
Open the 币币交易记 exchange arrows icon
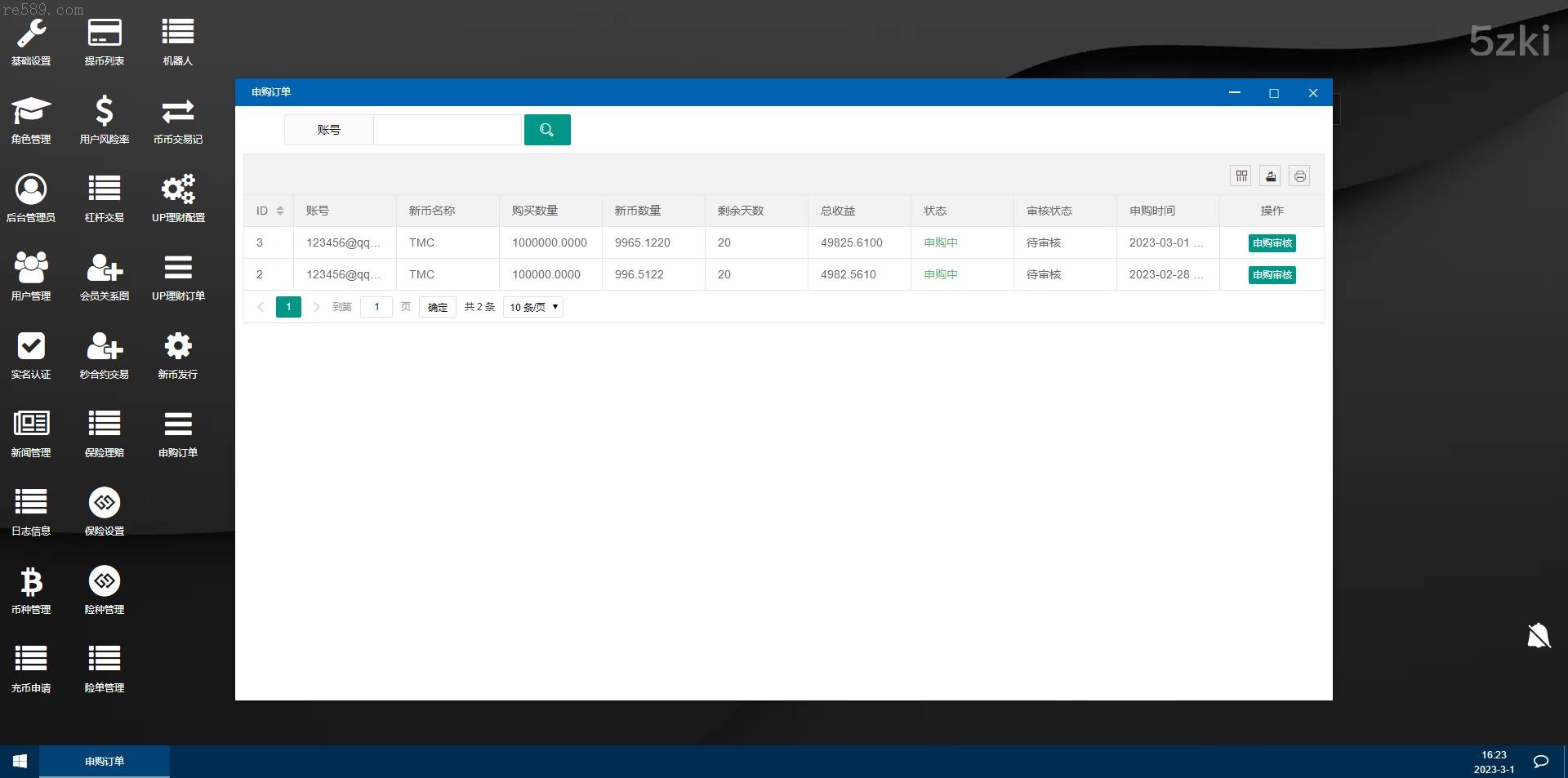[x=177, y=111]
